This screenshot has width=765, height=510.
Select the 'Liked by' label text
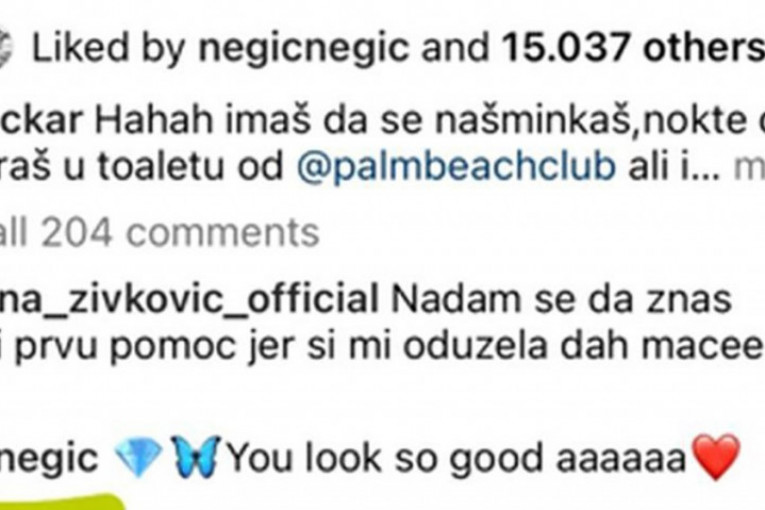coord(108,49)
